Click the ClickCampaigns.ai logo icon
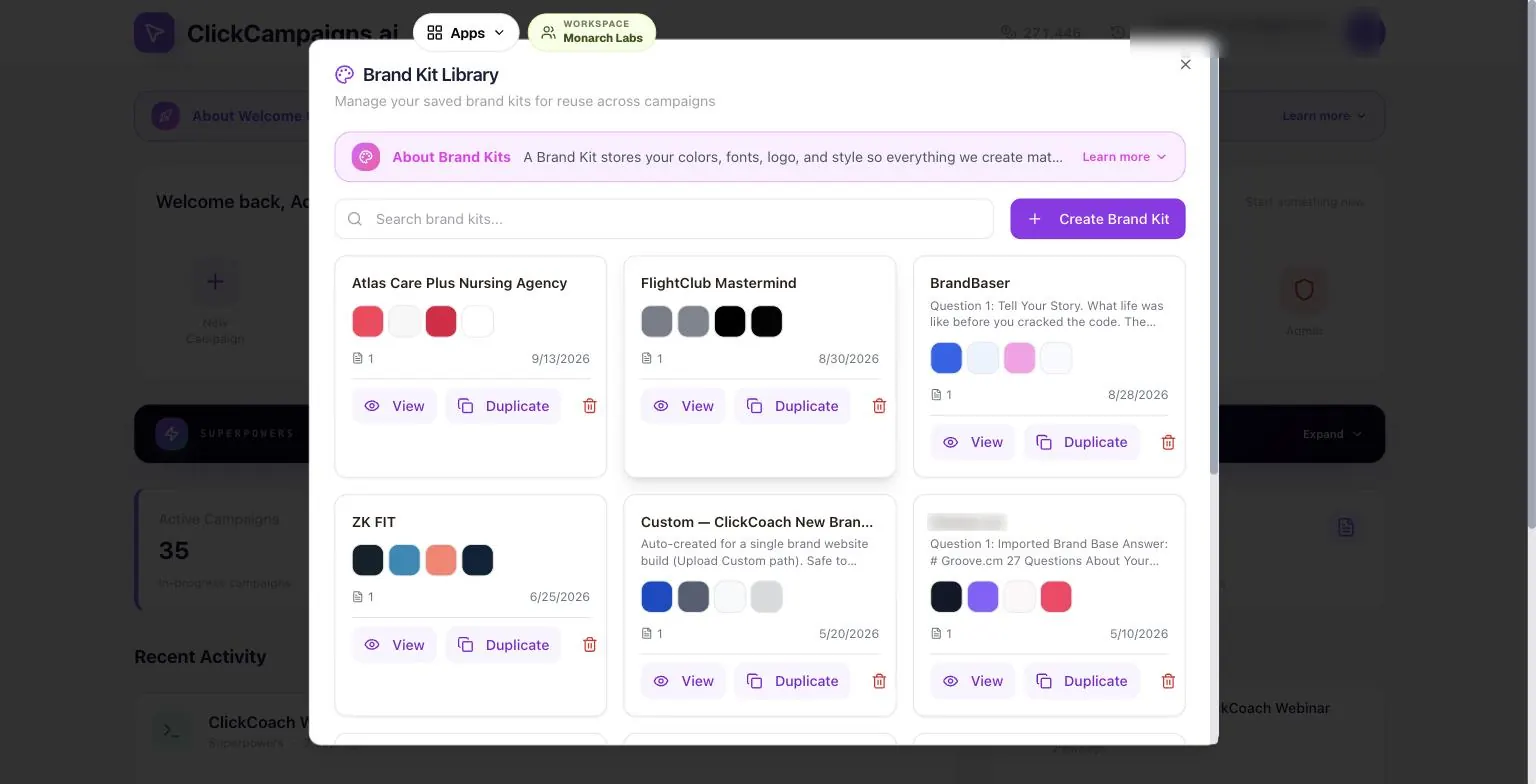The image size is (1536, 784). (x=154, y=33)
